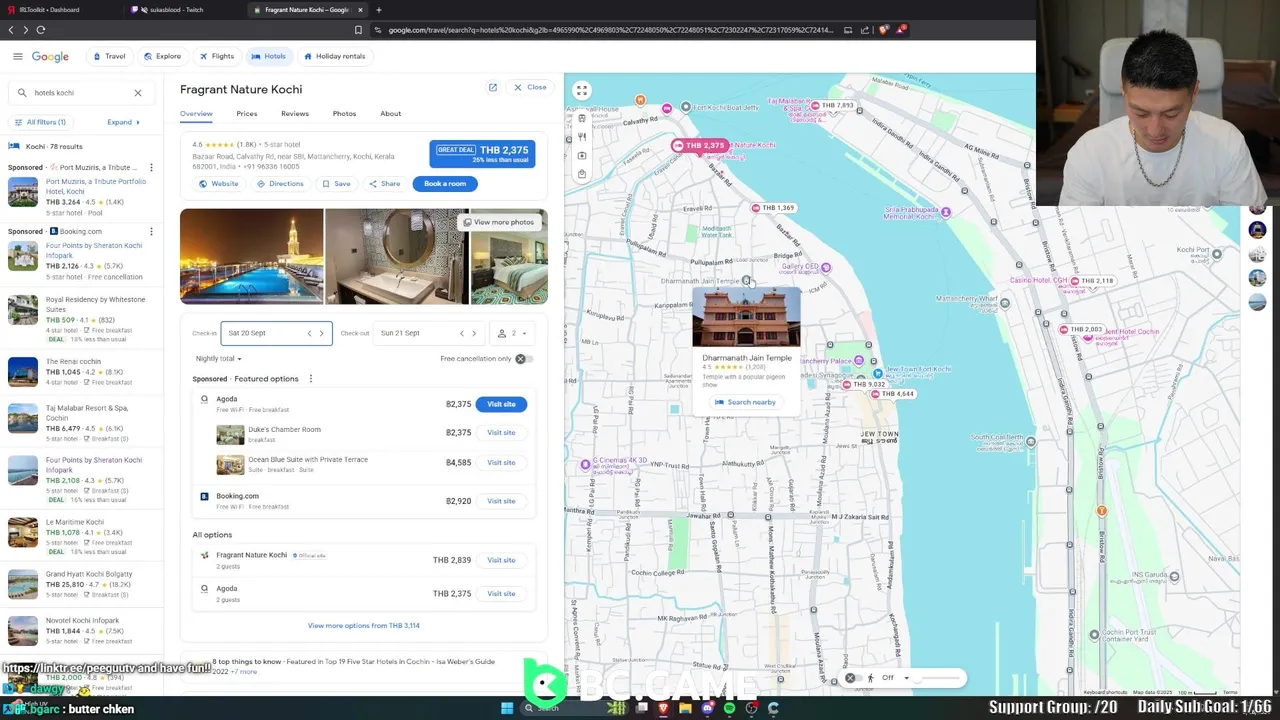The height and width of the screenshot is (720, 1280).
Task: Visit site for Booking.com ฿2,920
Action: click(501, 501)
